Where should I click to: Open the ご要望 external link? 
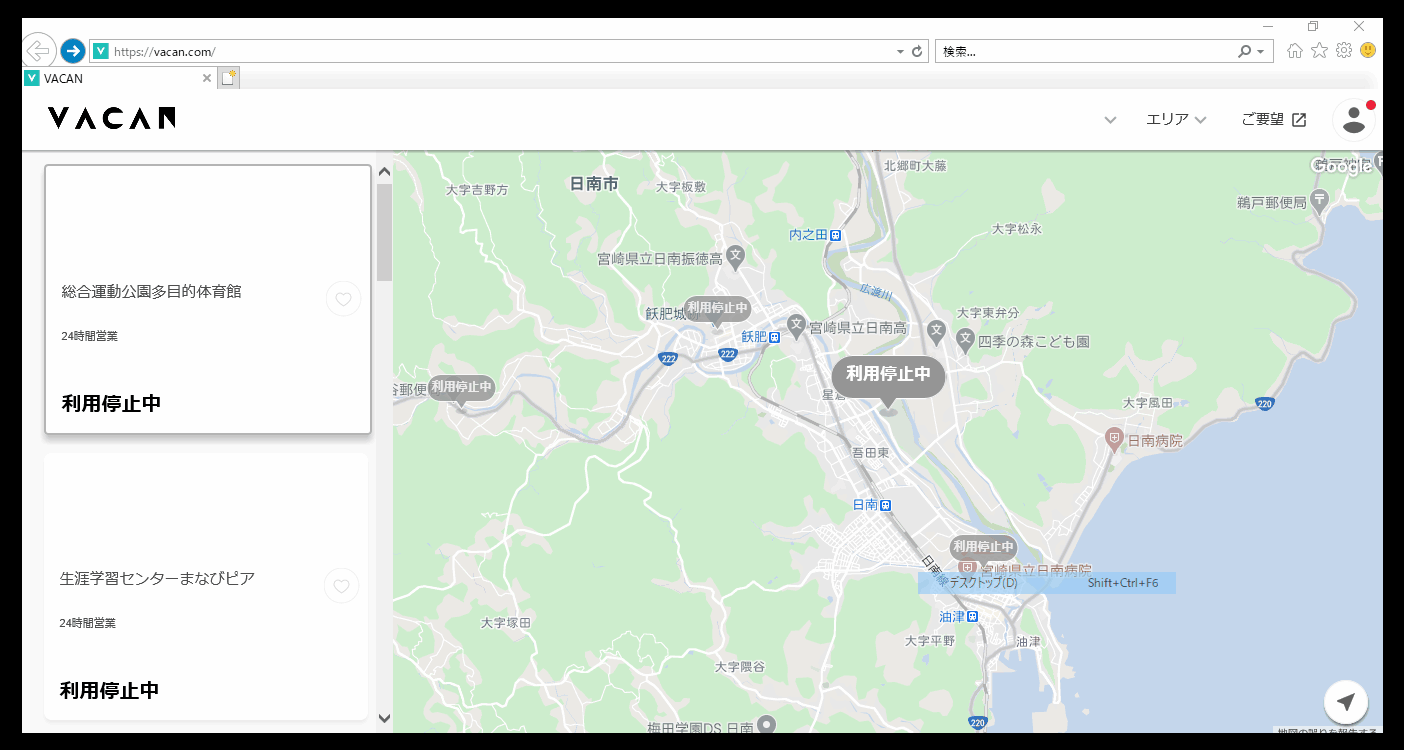click(1274, 120)
